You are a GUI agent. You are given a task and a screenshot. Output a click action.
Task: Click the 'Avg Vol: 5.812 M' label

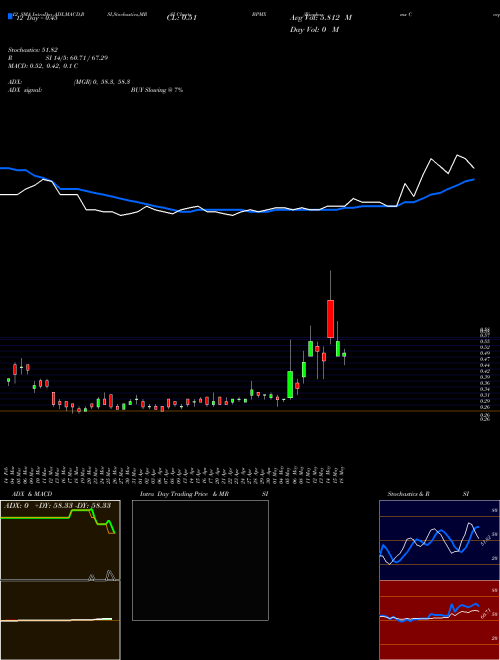(x=321, y=18)
